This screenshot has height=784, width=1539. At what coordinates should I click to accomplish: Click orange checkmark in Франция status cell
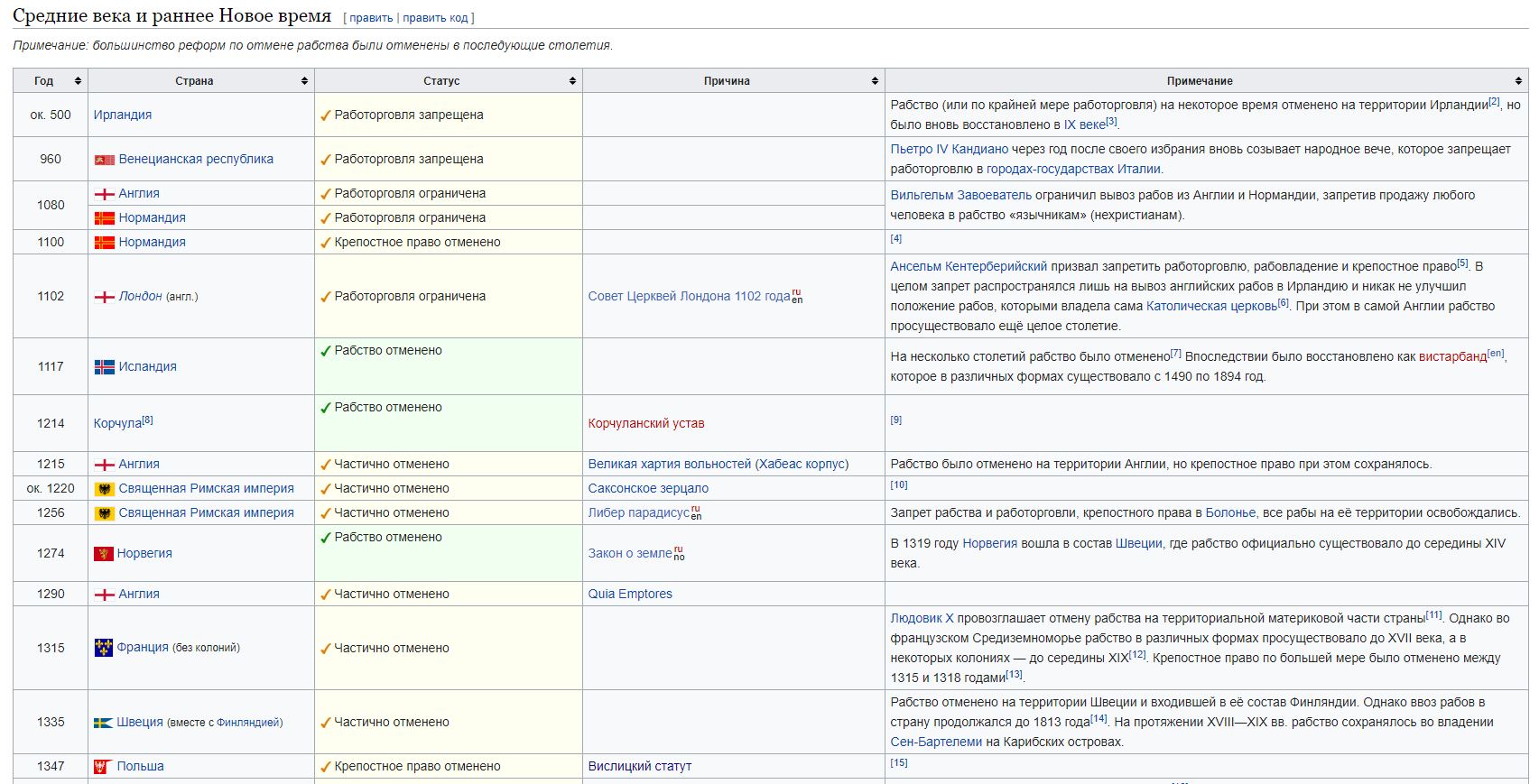click(x=326, y=649)
